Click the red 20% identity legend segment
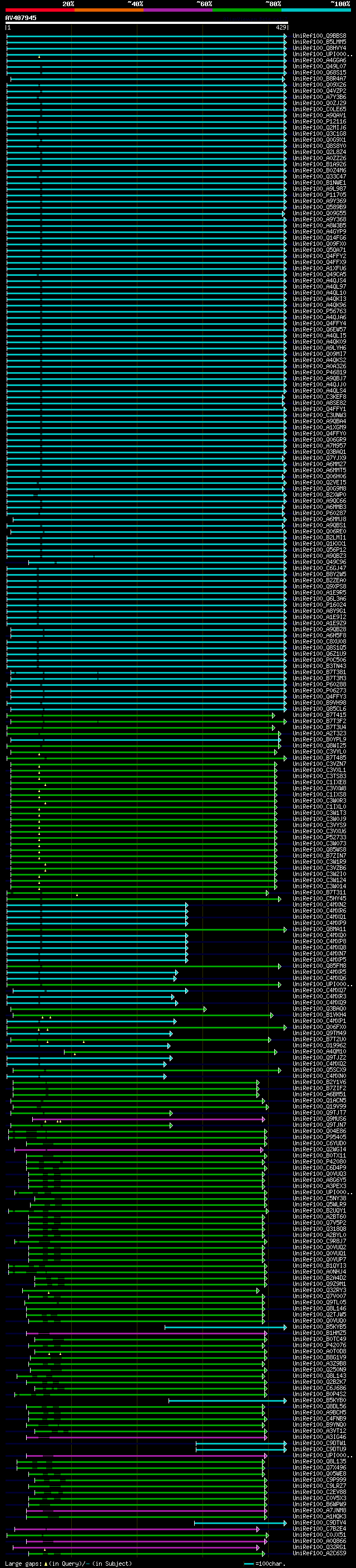The height and width of the screenshot is (1568, 356). tap(39, 10)
